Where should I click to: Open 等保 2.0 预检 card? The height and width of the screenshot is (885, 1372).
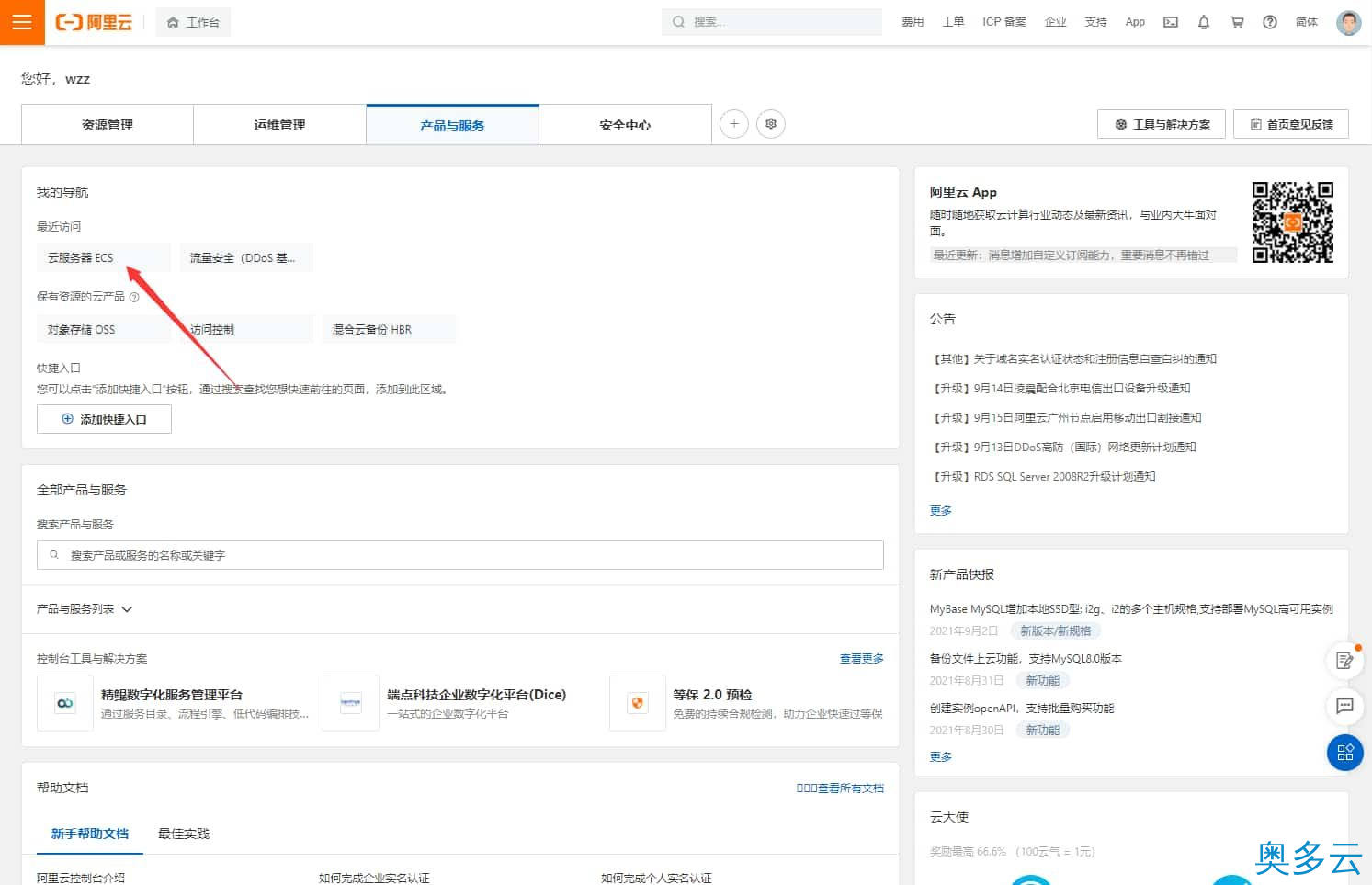point(747,703)
